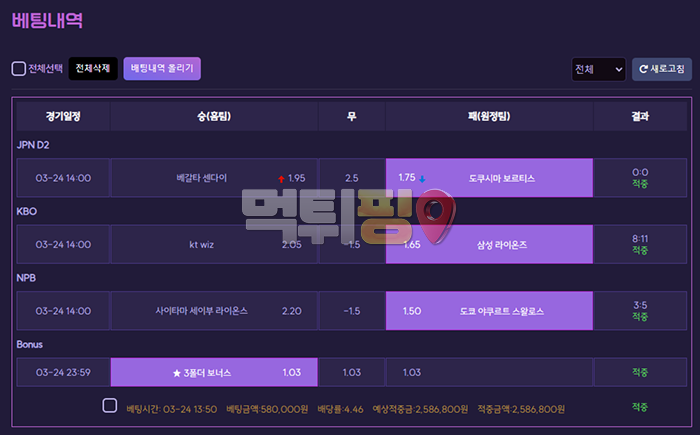Click the -1.5 handicap cell in NPB row

(352, 311)
